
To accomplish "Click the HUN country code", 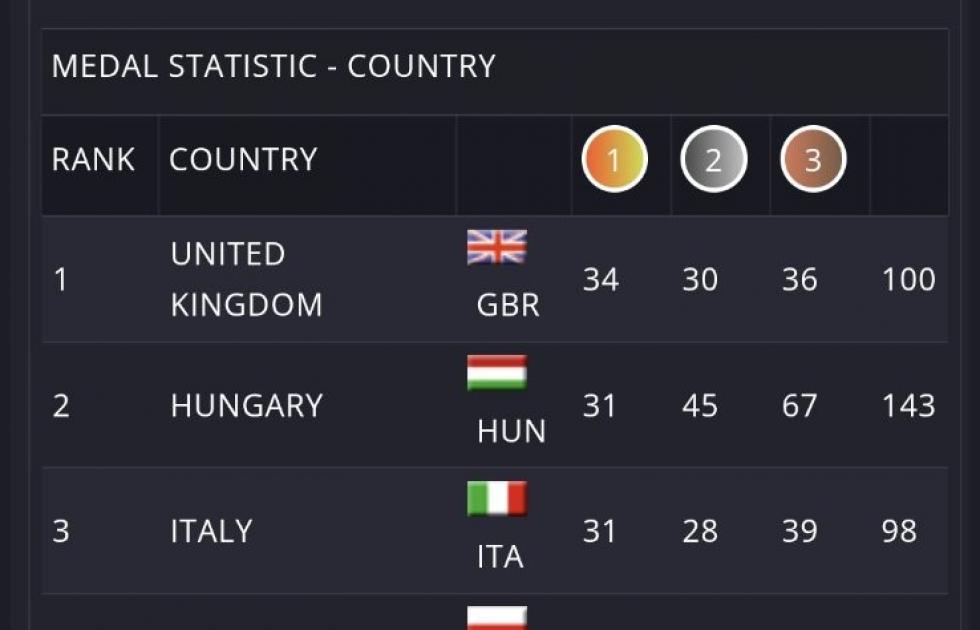I will pyautogui.click(x=512, y=432).
